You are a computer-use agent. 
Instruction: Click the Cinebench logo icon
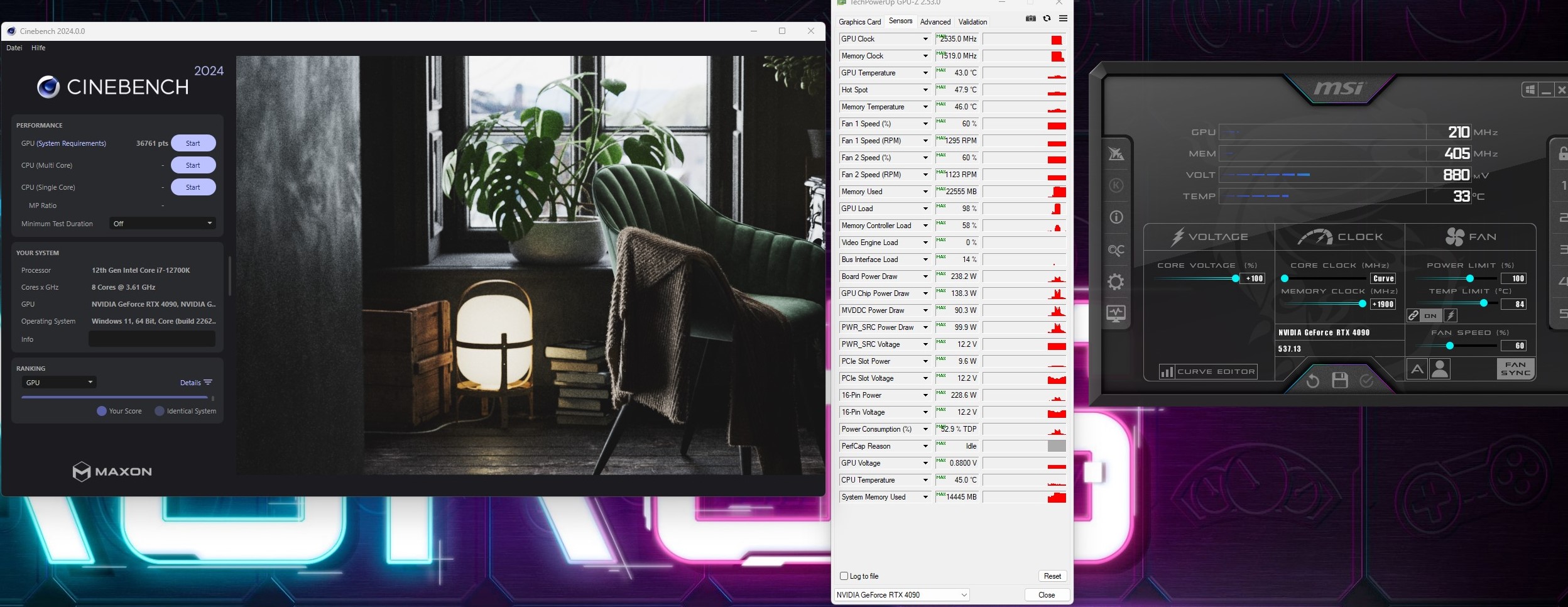(x=48, y=87)
